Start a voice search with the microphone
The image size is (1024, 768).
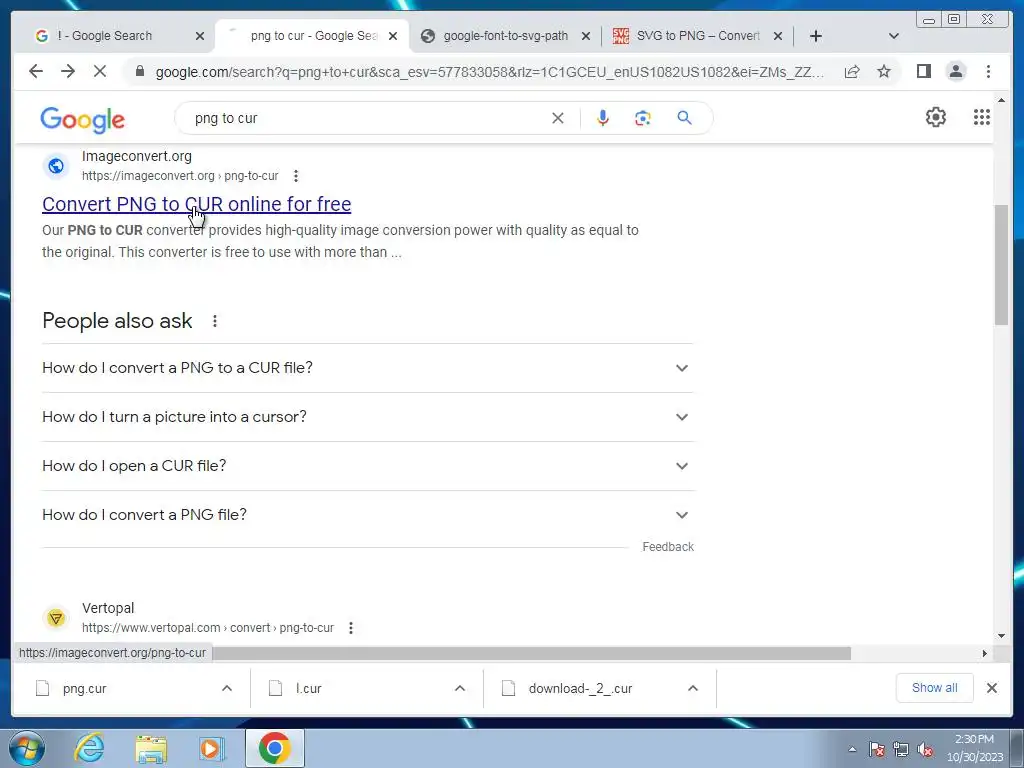pyautogui.click(x=603, y=118)
